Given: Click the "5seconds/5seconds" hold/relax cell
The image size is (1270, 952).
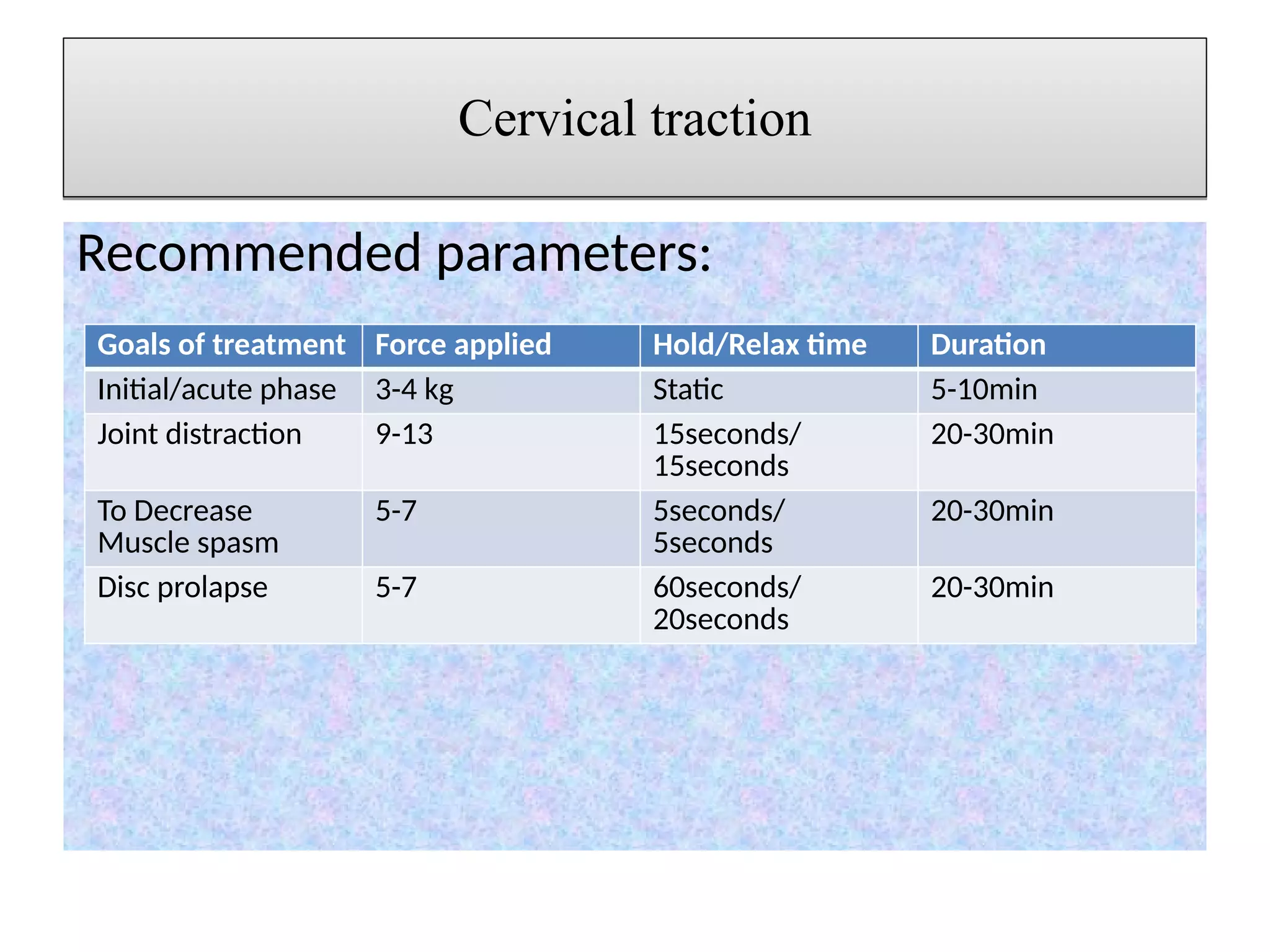Looking at the screenshot, I should click(718, 527).
